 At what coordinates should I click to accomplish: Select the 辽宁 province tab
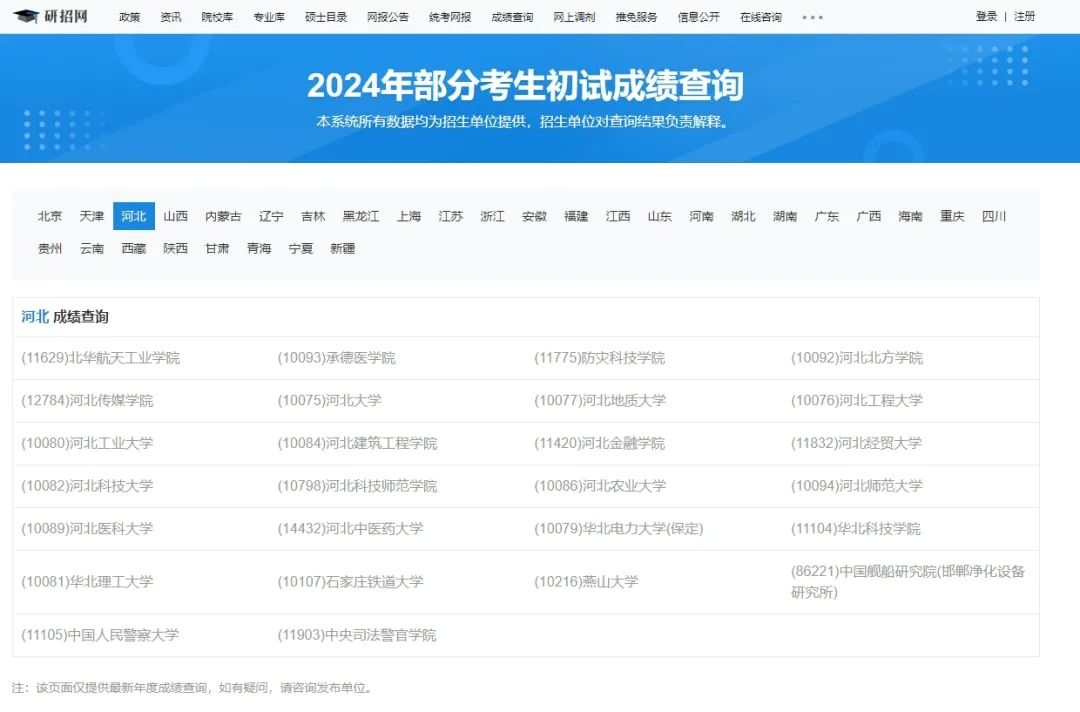click(x=271, y=216)
